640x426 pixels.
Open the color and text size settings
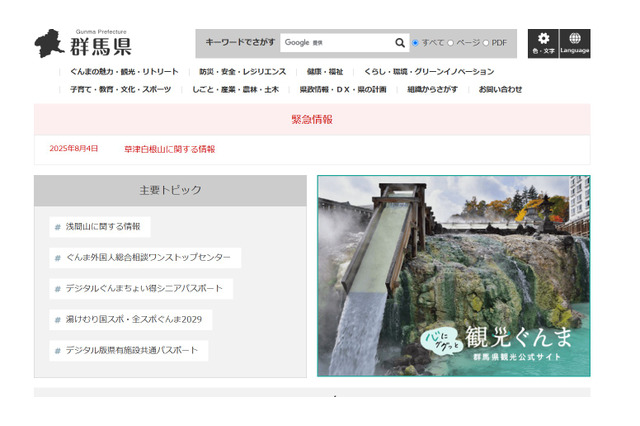pos(543,43)
